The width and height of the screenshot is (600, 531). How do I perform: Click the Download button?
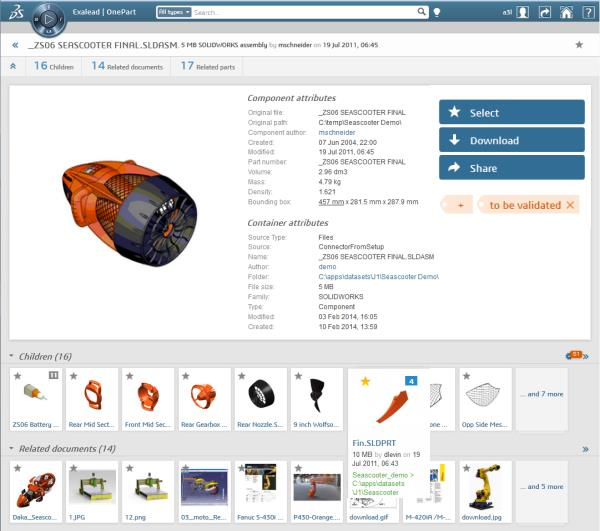coord(512,140)
